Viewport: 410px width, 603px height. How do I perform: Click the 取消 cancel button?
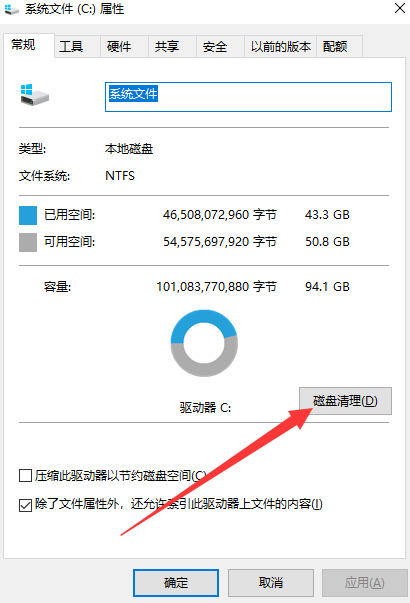pos(271,583)
